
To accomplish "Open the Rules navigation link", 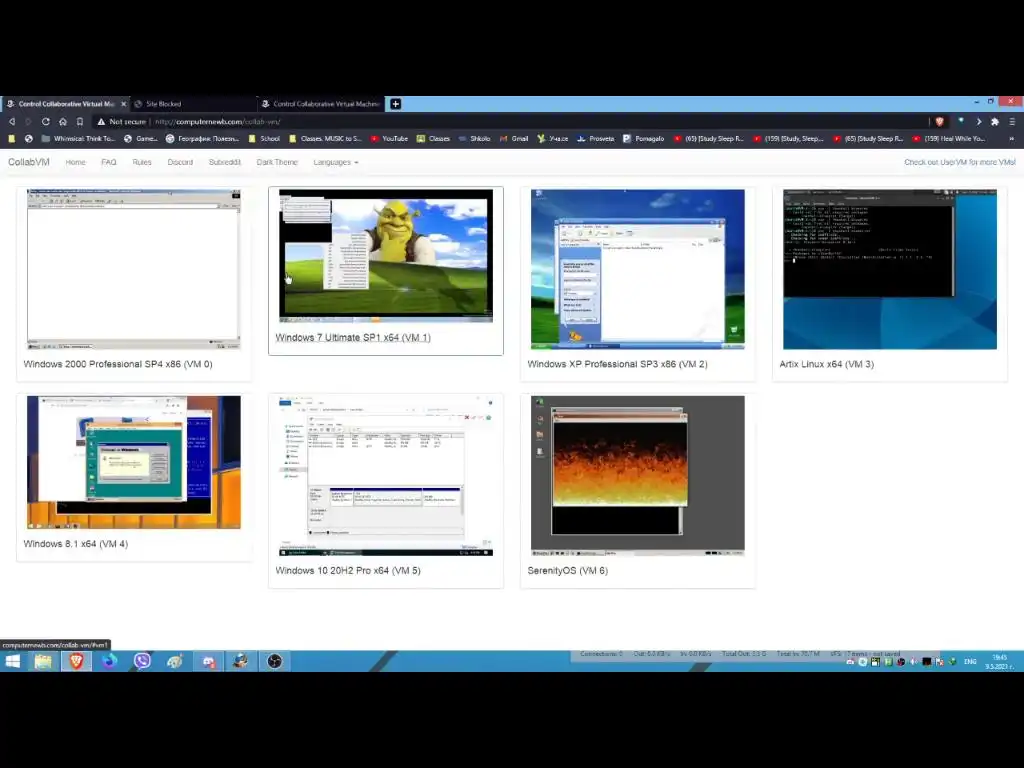I will coord(142,162).
